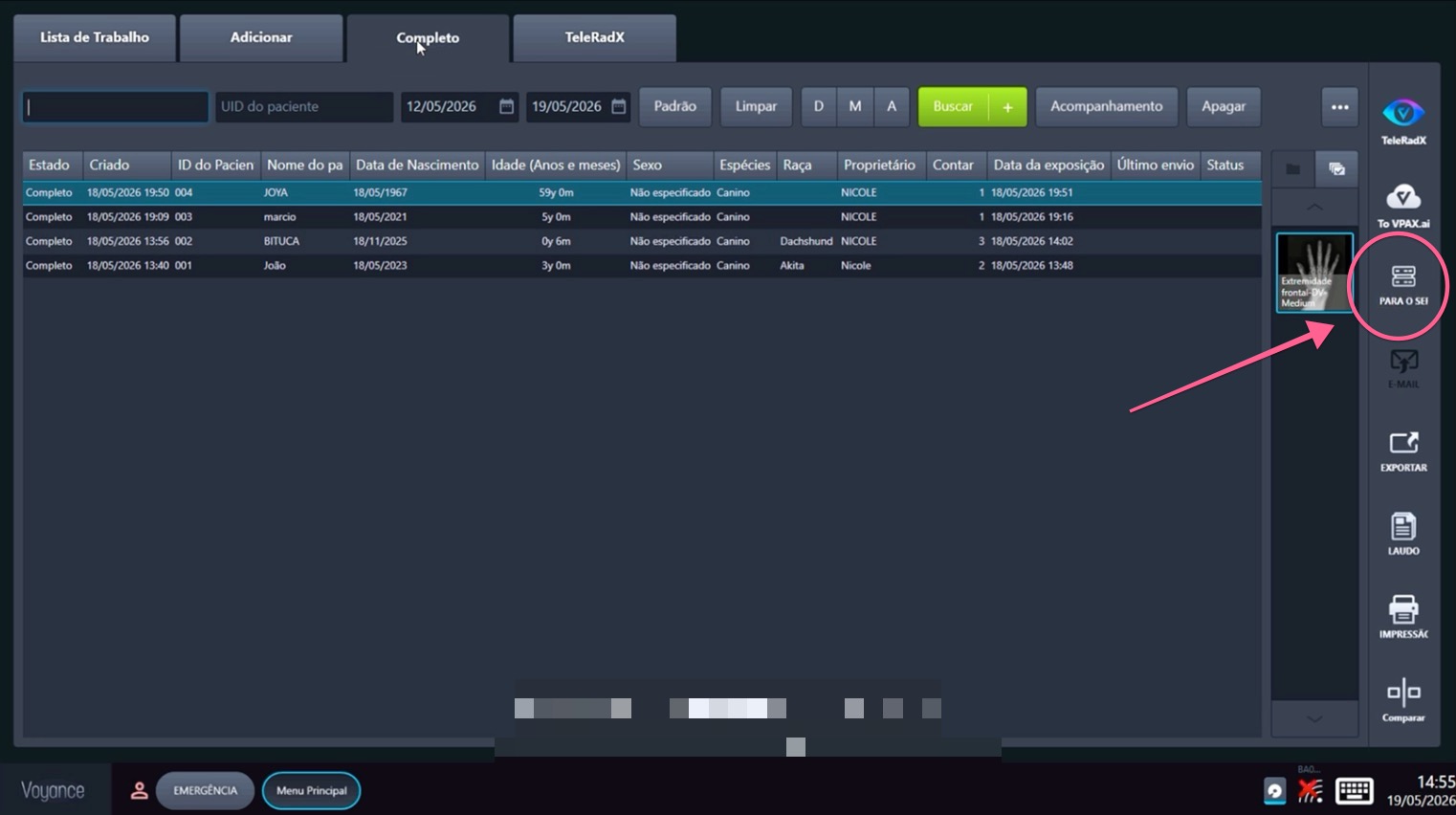Viewport: 1456px width, 815px height.
Task: Switch to folder view icon above thumbnails
Action: click(x=1292, y=169)
